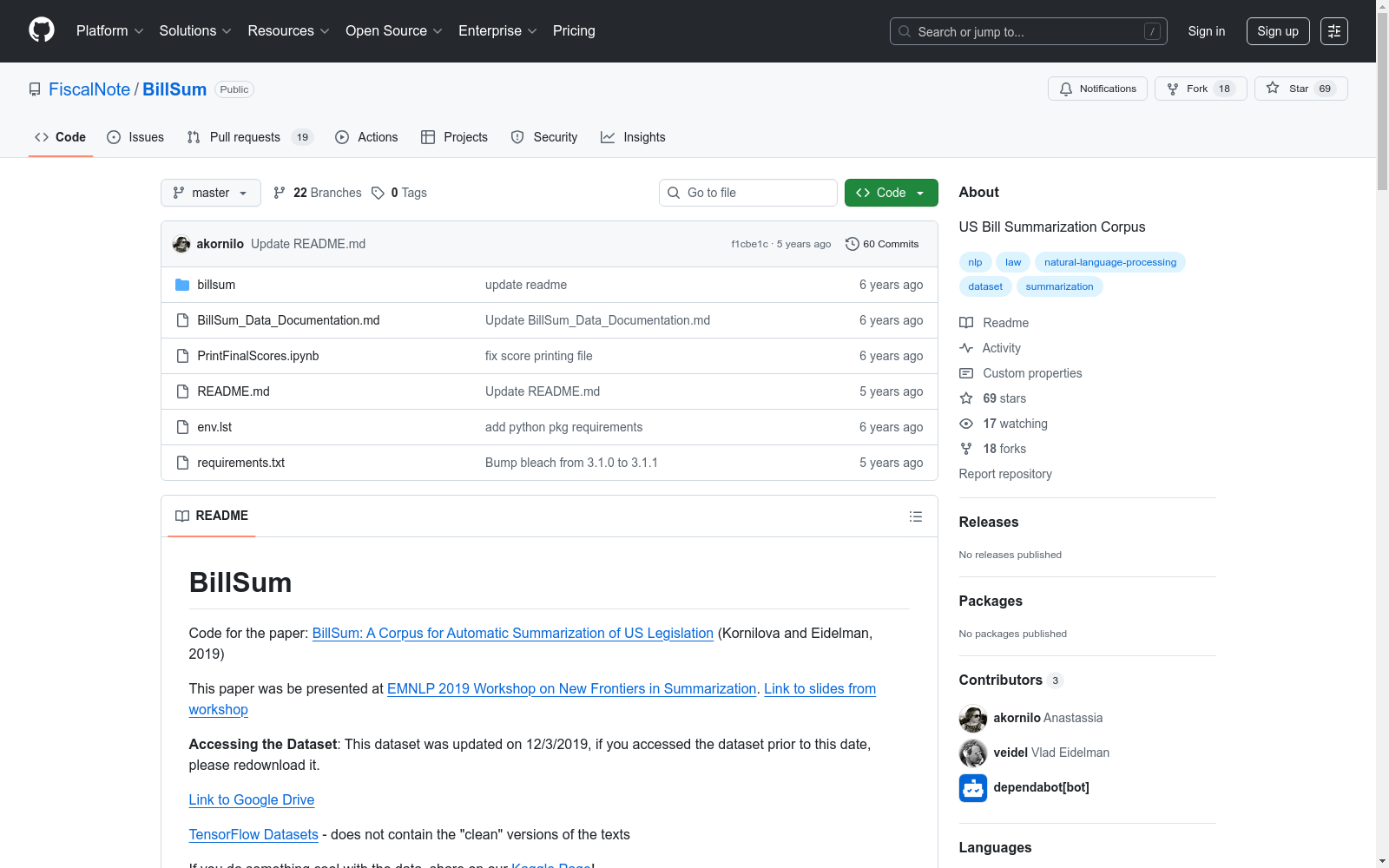Go to the Actions tab

(366, 137)
